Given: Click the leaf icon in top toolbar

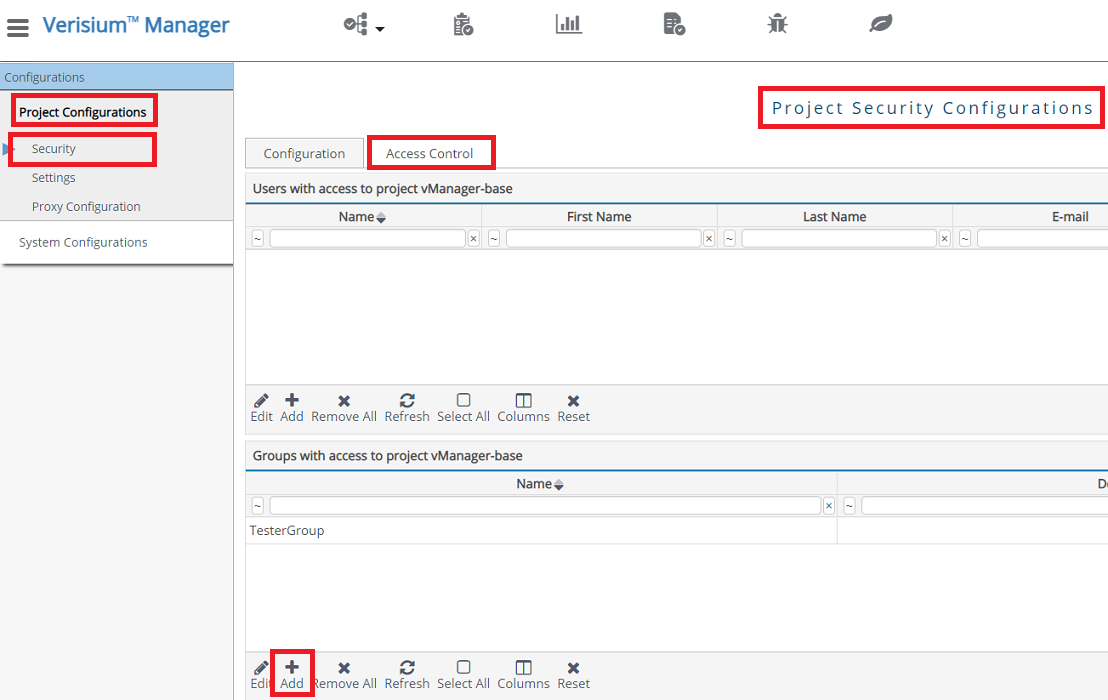Looking at the screenshot, I should coord(880,24).
